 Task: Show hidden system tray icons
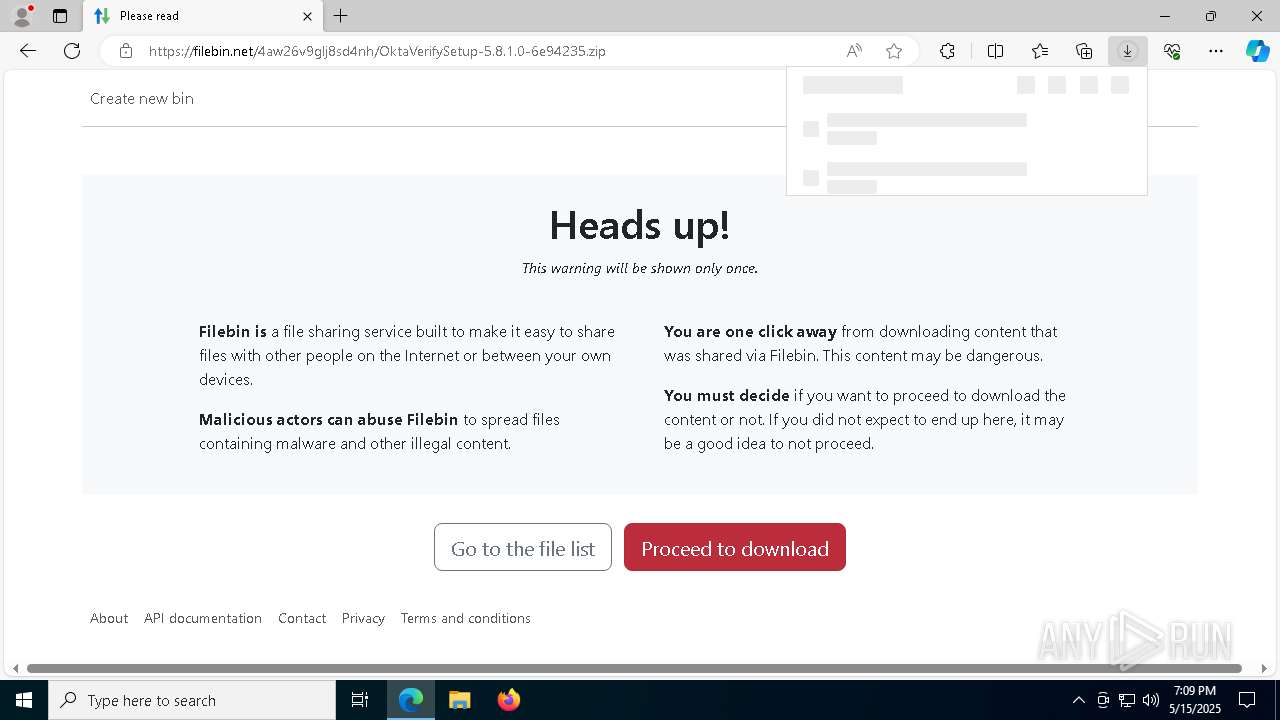coord(1078,700)
